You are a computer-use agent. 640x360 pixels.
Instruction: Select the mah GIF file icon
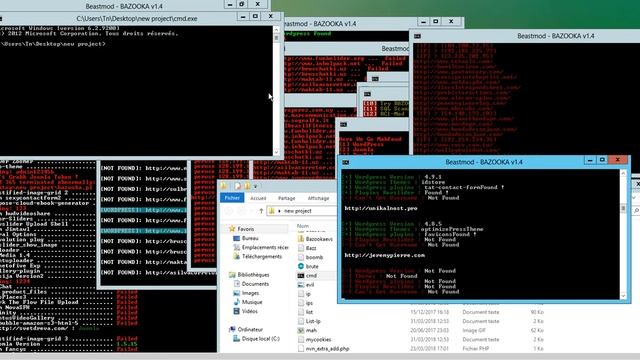pyautogui.click(x=301, y=330)
